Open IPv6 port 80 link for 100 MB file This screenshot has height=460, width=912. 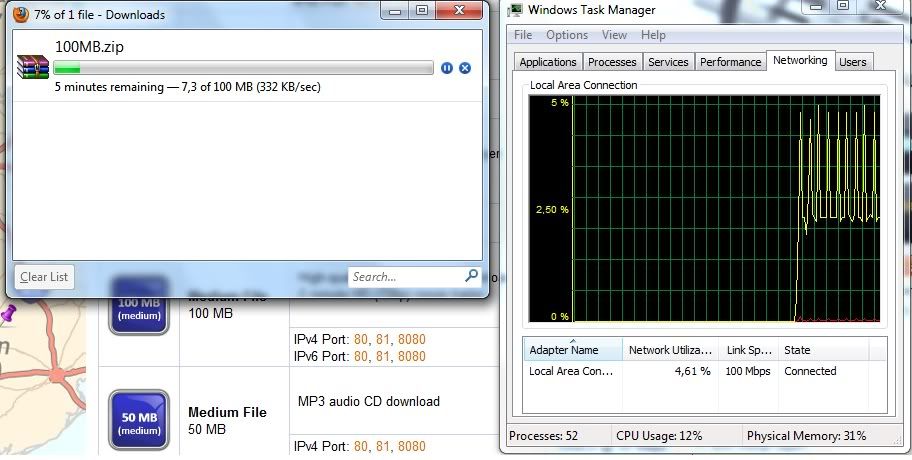coord(361,356)
